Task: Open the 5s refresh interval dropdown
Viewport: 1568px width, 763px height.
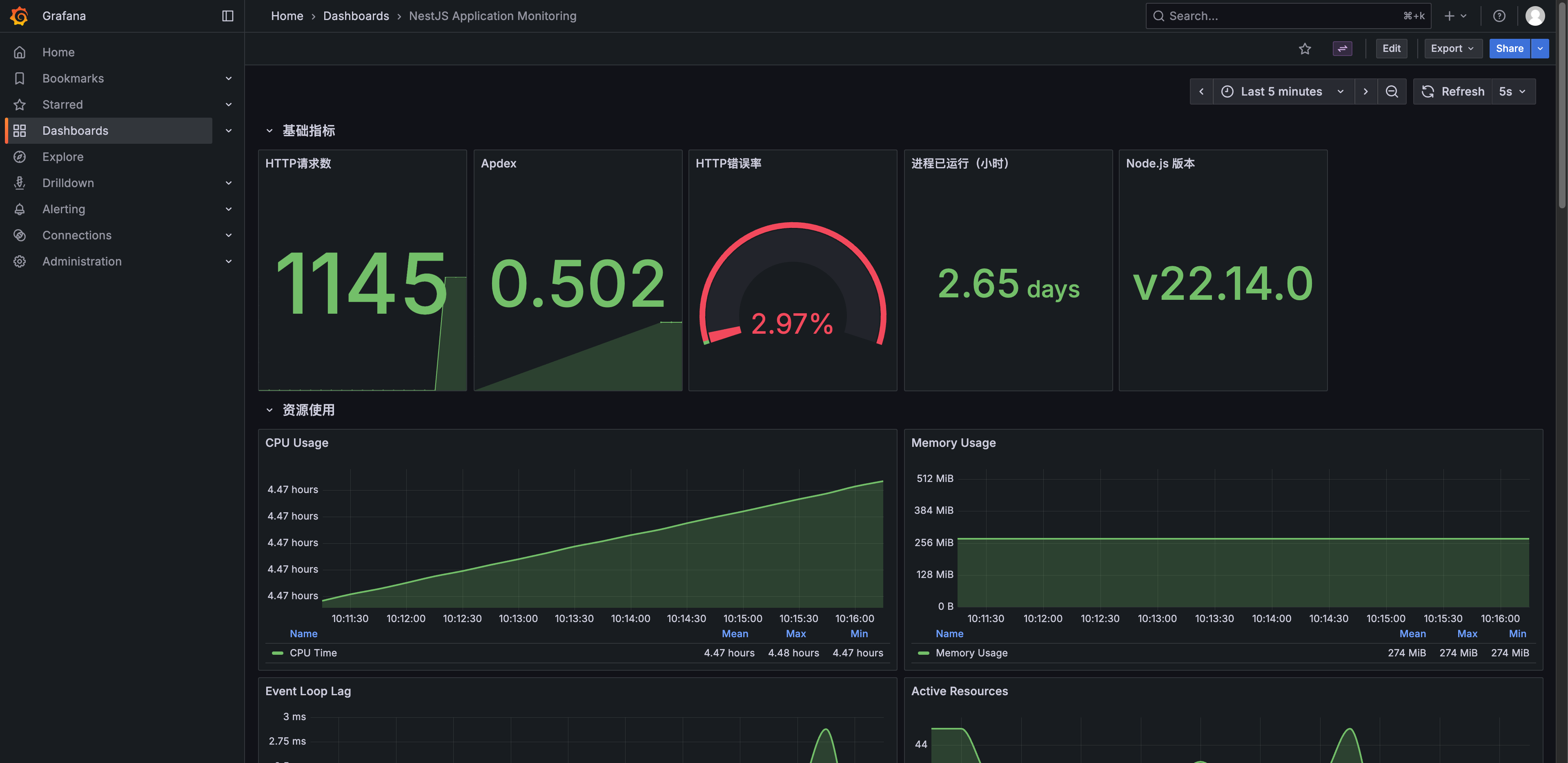Action: pyautogui.click(x=1512, y=91)
